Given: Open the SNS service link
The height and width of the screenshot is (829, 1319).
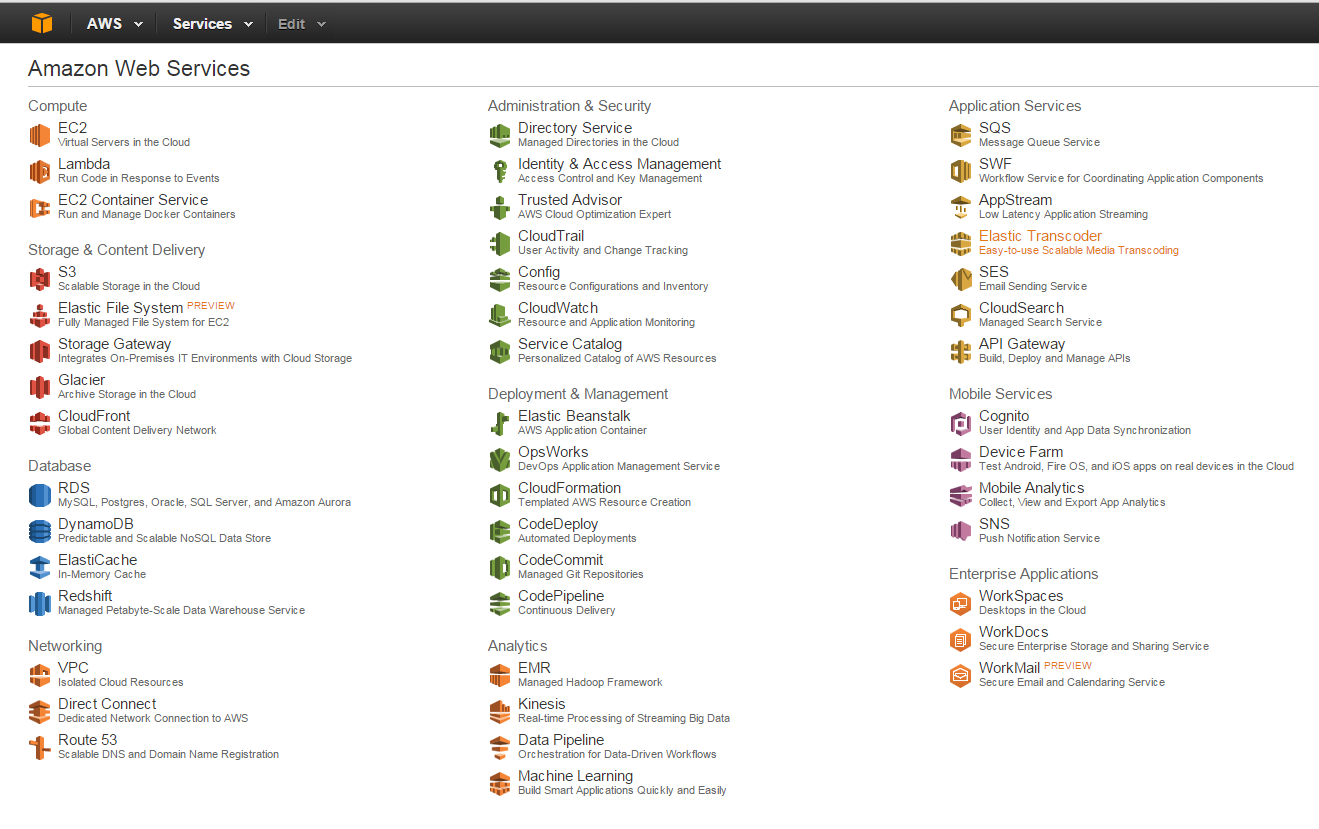Looking at the screenshot, I should (994, 524).
